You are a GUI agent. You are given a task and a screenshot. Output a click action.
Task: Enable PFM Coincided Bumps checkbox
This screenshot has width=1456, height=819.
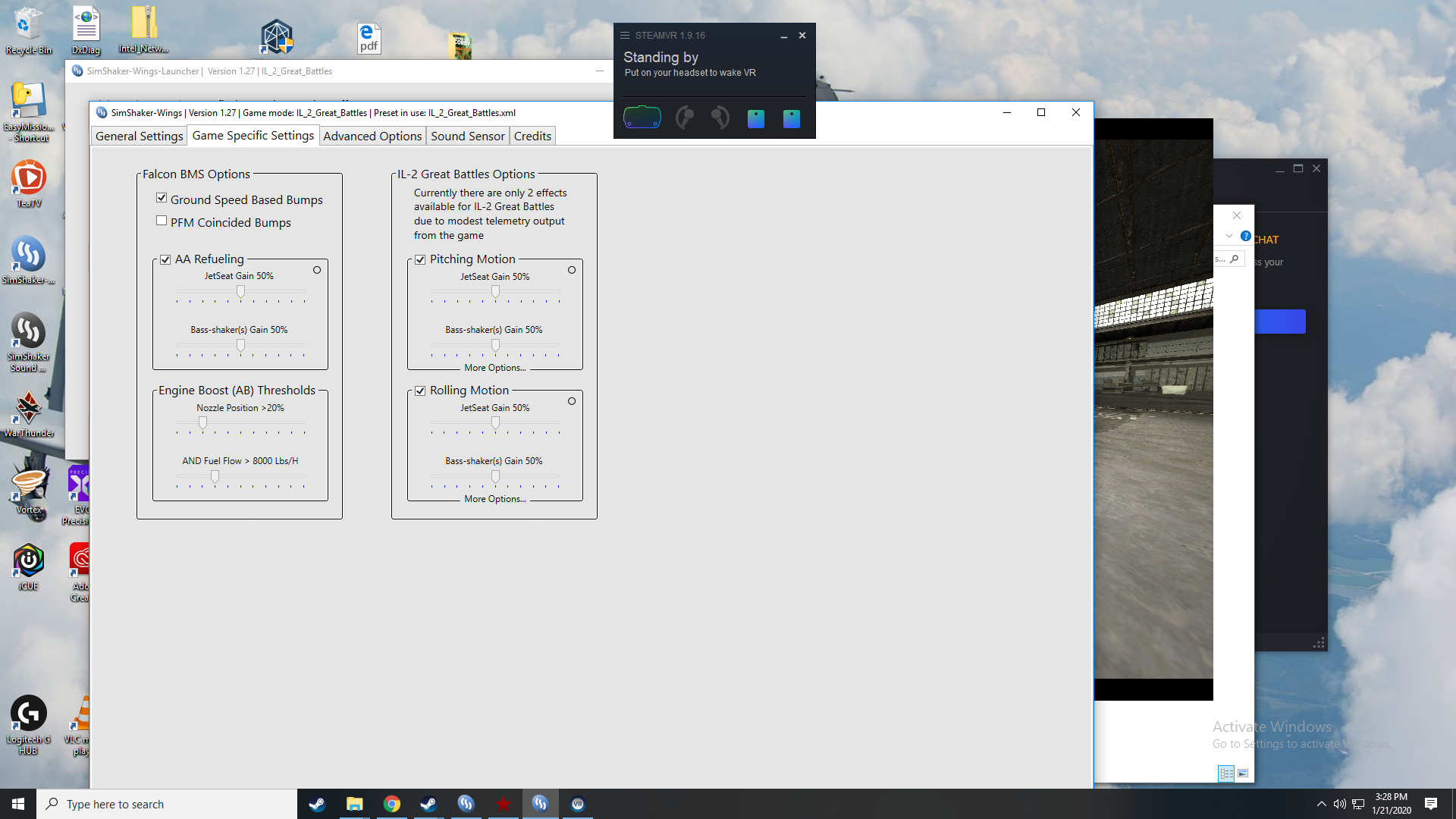[x=162, y=221]
